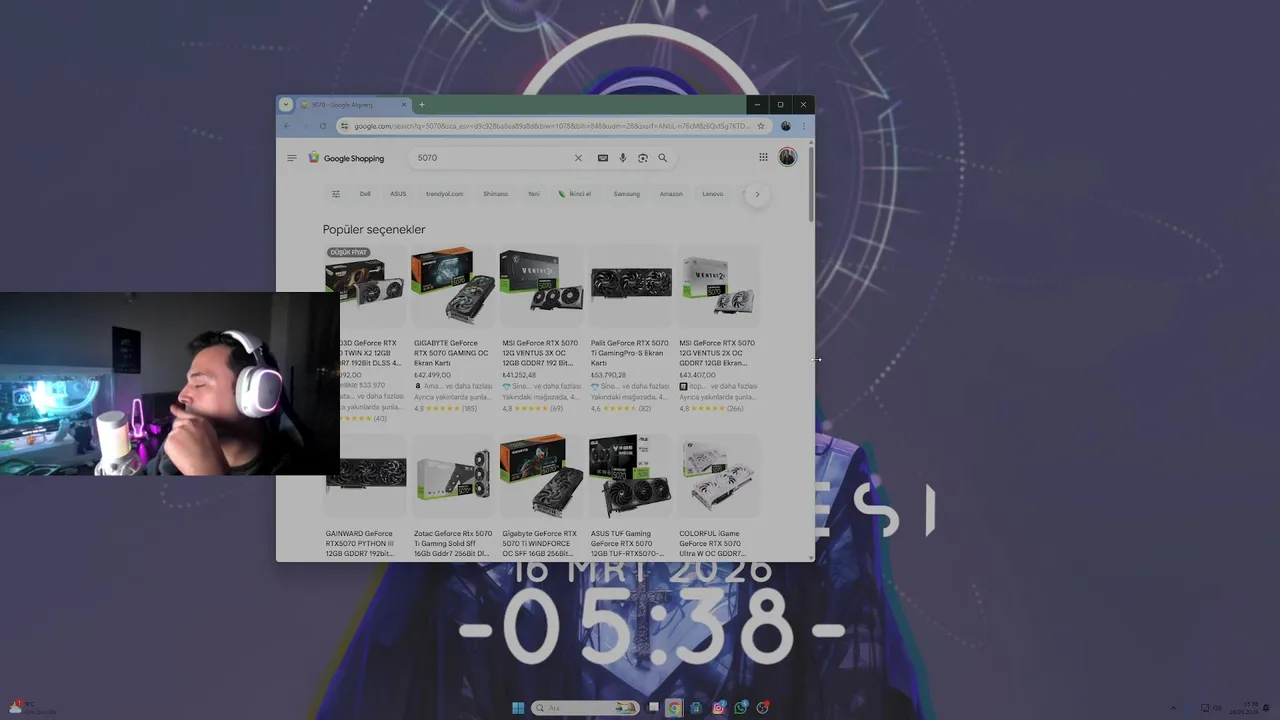Open Chrome three-dot menu
The height and width of the screenshot is (720, 1280).
[803, 126]
